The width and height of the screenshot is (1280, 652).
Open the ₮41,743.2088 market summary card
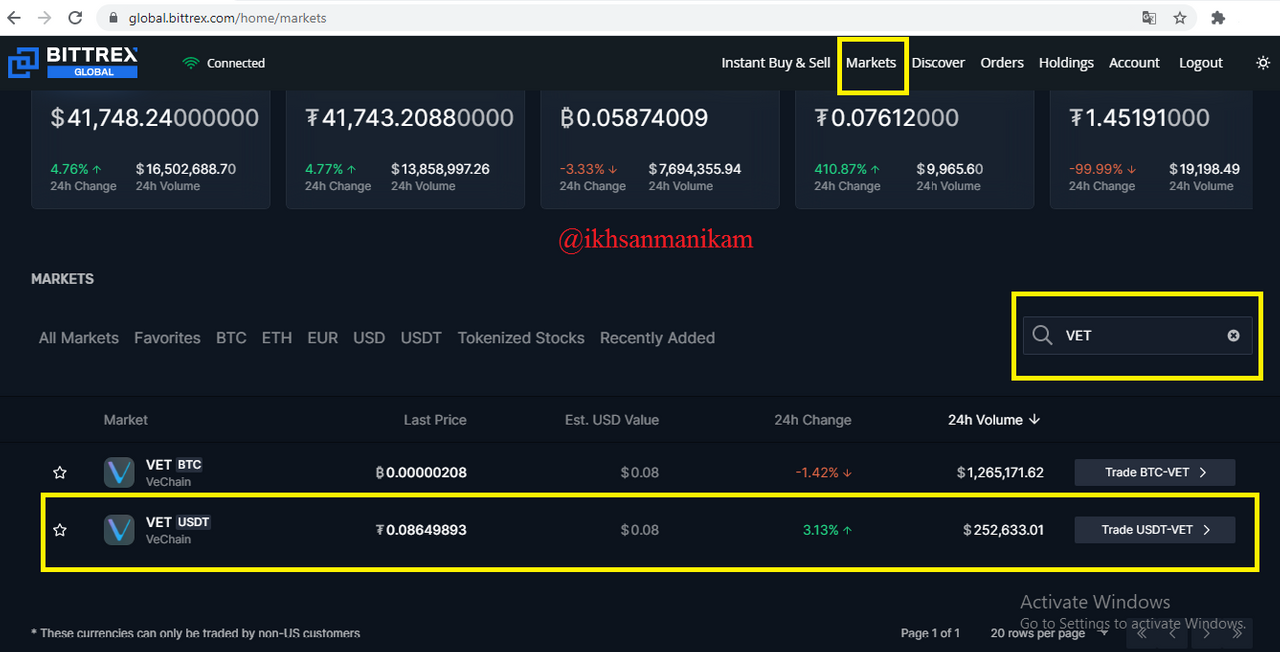pos(405,150)
